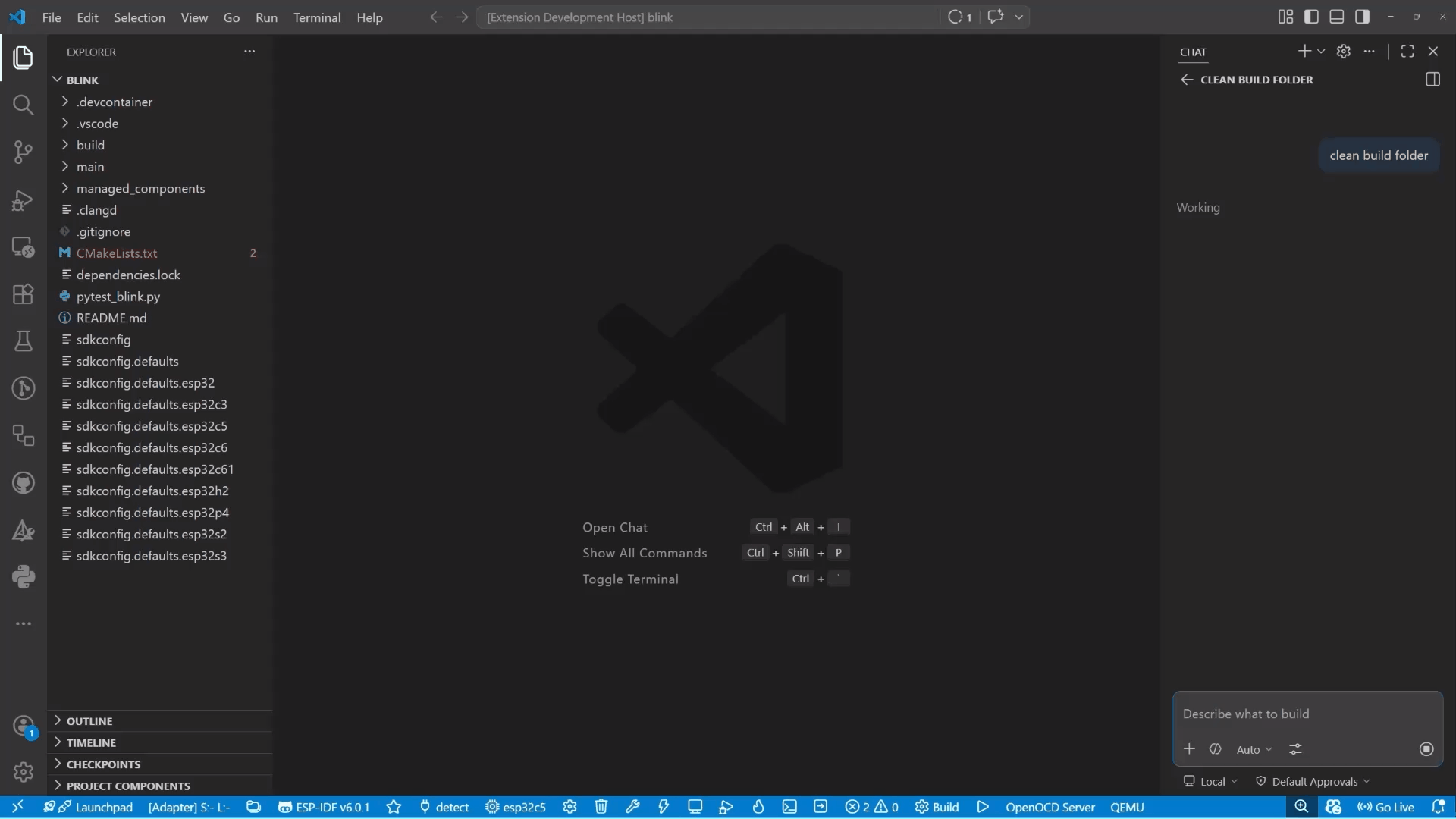Image resolution: width=1456 pixels, height=819 pixels.
Task: Toggle the bottom Panel layout button
Action: tap(1337, 17)
